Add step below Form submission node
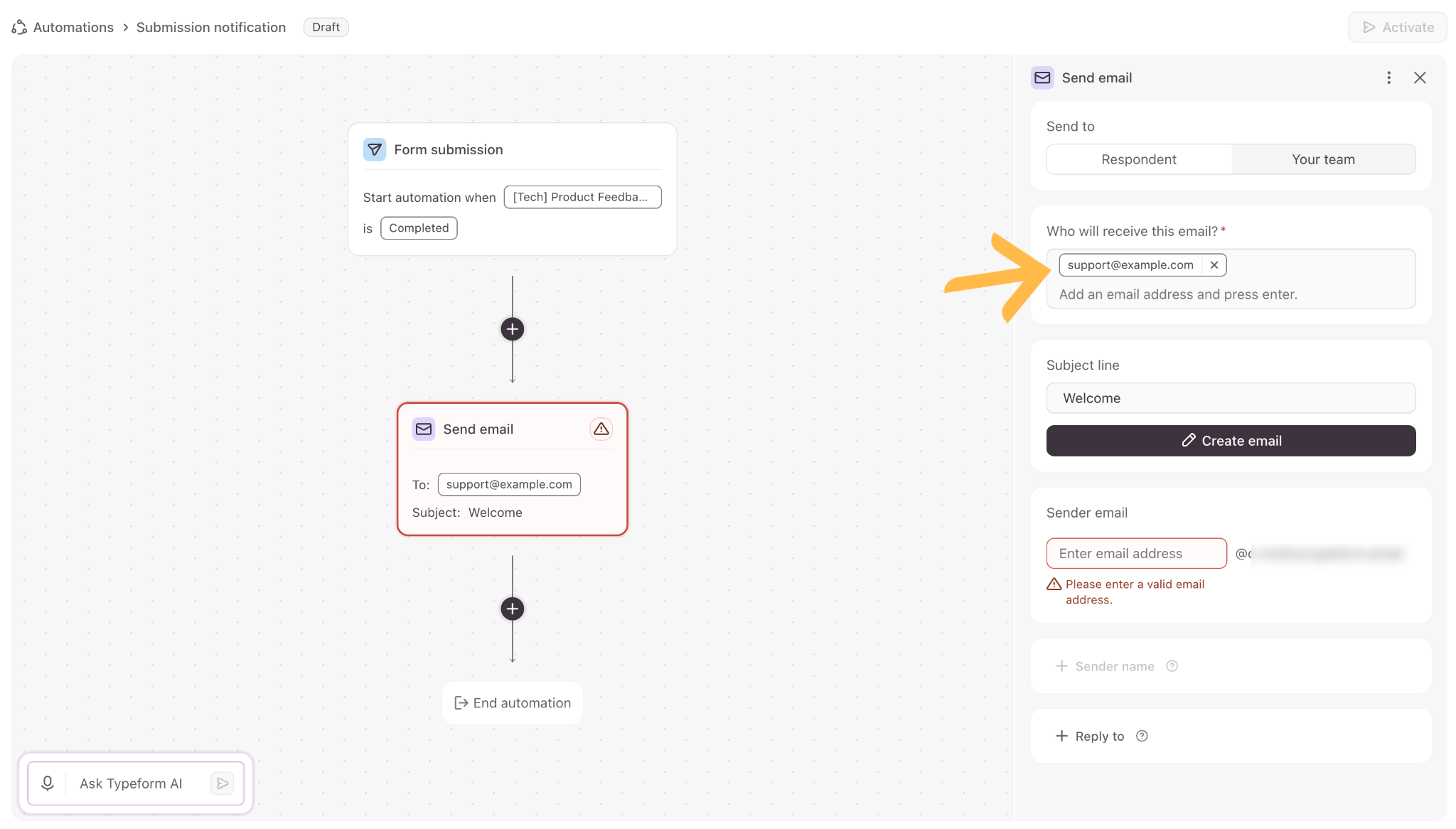This screenshot has height=829, width=1456. tap(513, 329)
